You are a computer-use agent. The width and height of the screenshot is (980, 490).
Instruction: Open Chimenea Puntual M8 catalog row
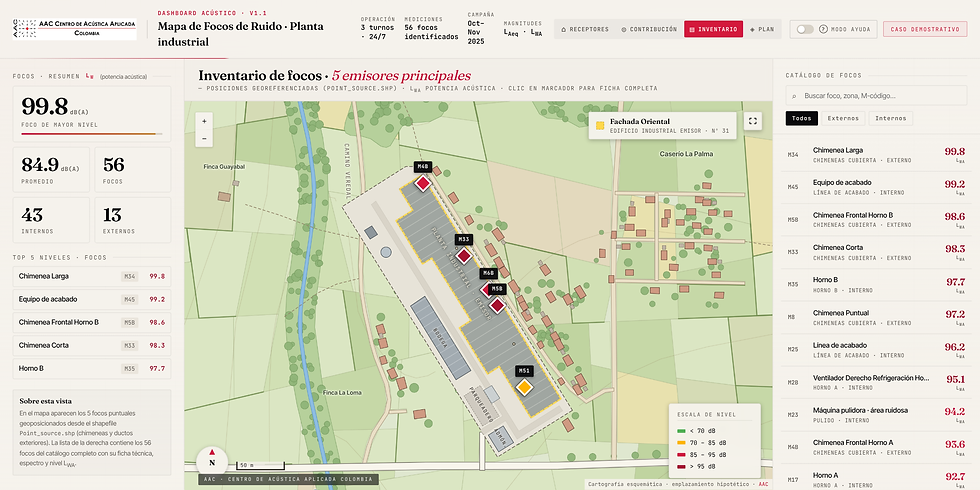pyautogui.click(x=876, y=318)
